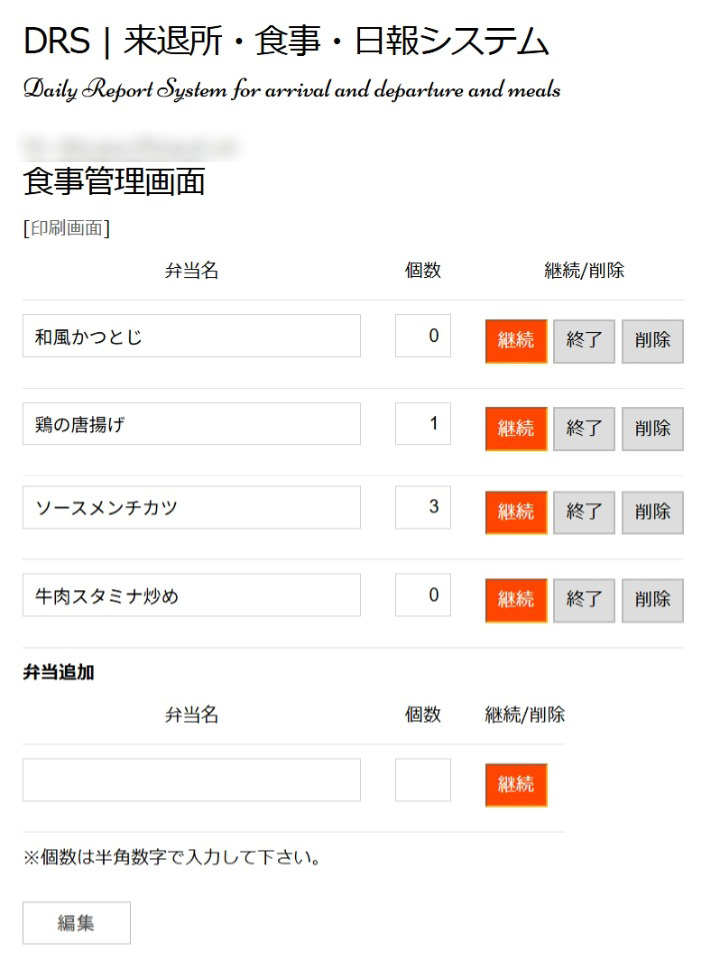Set 牛肉スタミナ炒め to 終了
Image resolution: width=707 pixels, height=960 pixels.
pyautogui.click(x=584, y=601)
